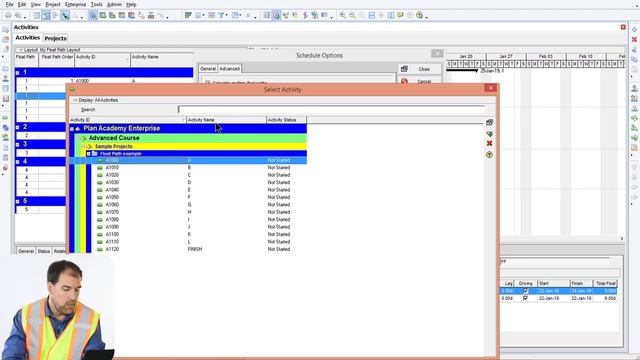Collapse float path group 3
Viewport: 640px width, 360px height.
point(18,144)
